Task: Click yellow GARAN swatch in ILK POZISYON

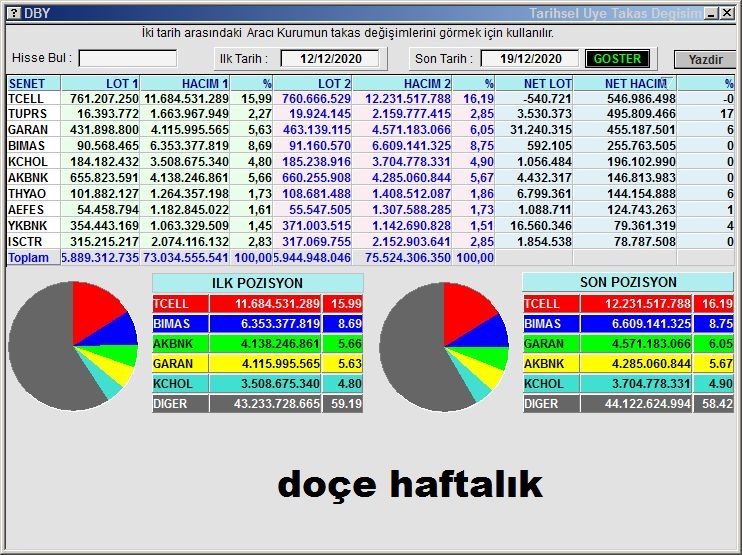Action: point(180,363)
